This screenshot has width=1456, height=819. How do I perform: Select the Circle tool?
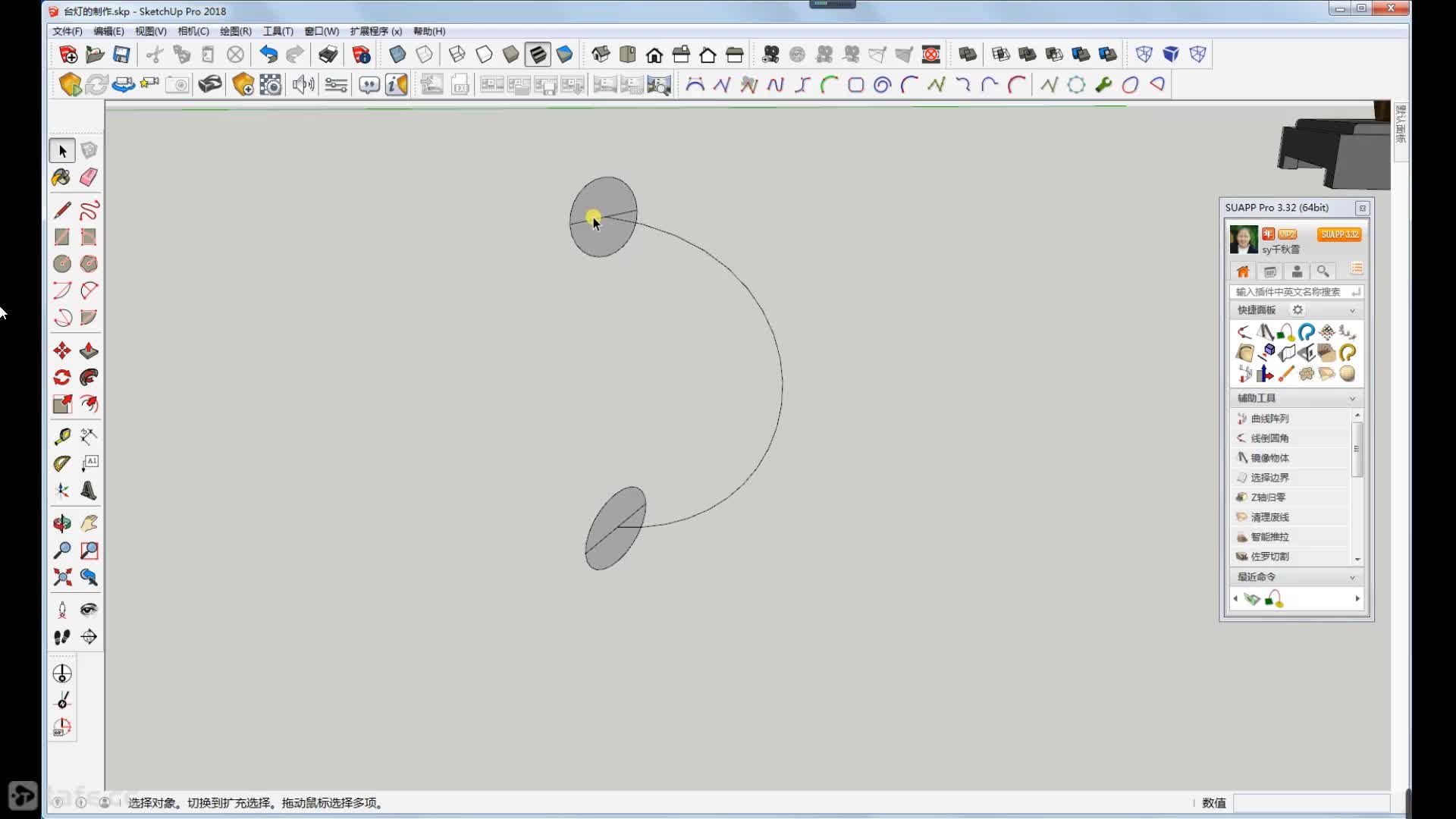click(62, 264)
